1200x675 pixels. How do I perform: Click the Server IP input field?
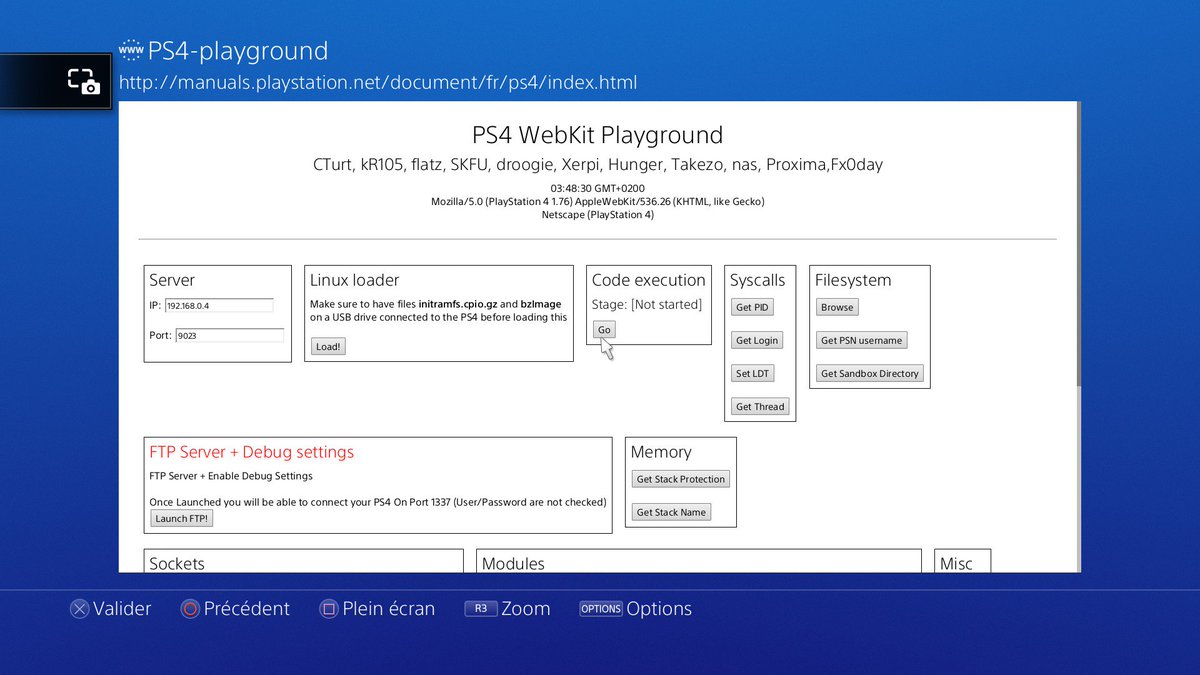[x=219, y=306]
